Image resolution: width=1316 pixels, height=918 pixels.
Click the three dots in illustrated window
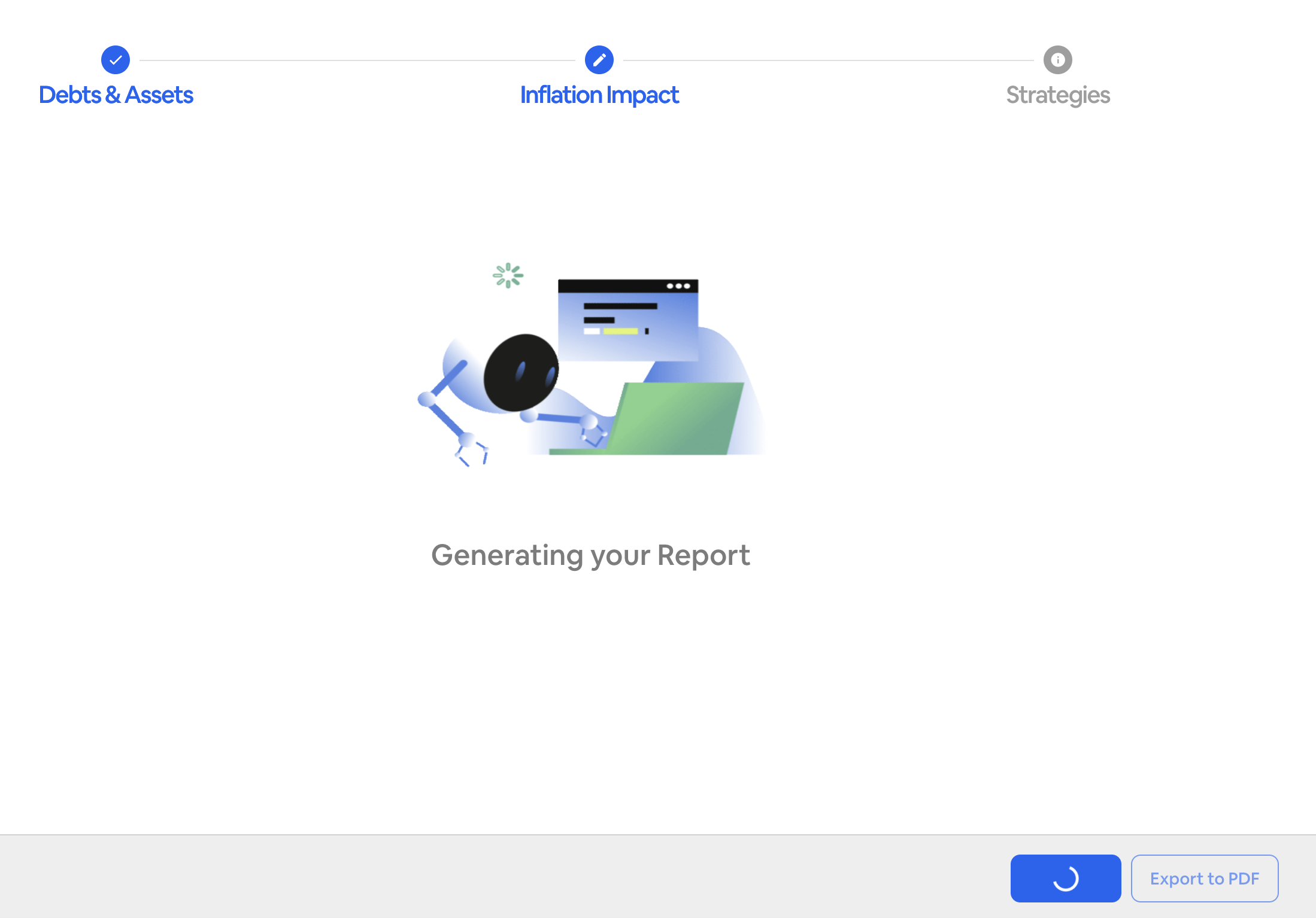[678, 286]
